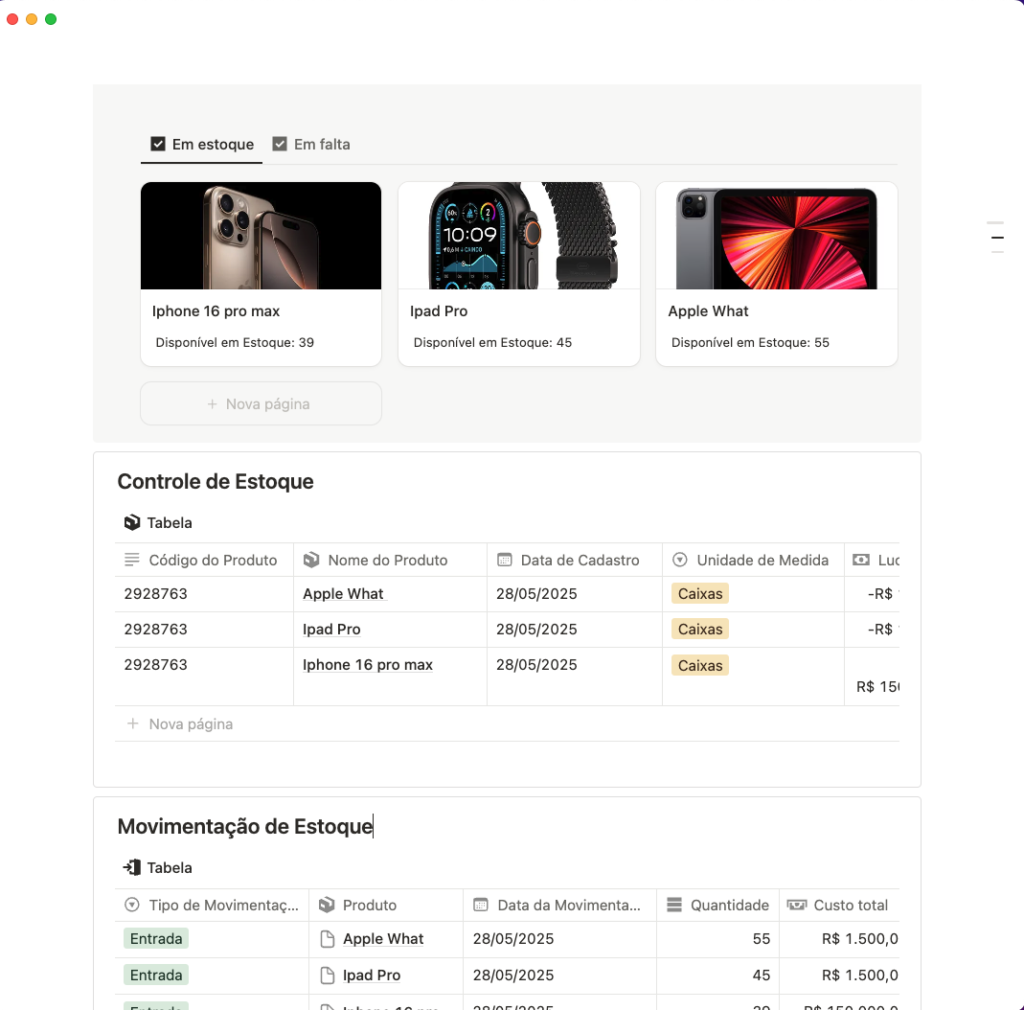Click the money icon in the Luc column header
The width and height of the screenshot is (1024, 1010).
(861, 560)
